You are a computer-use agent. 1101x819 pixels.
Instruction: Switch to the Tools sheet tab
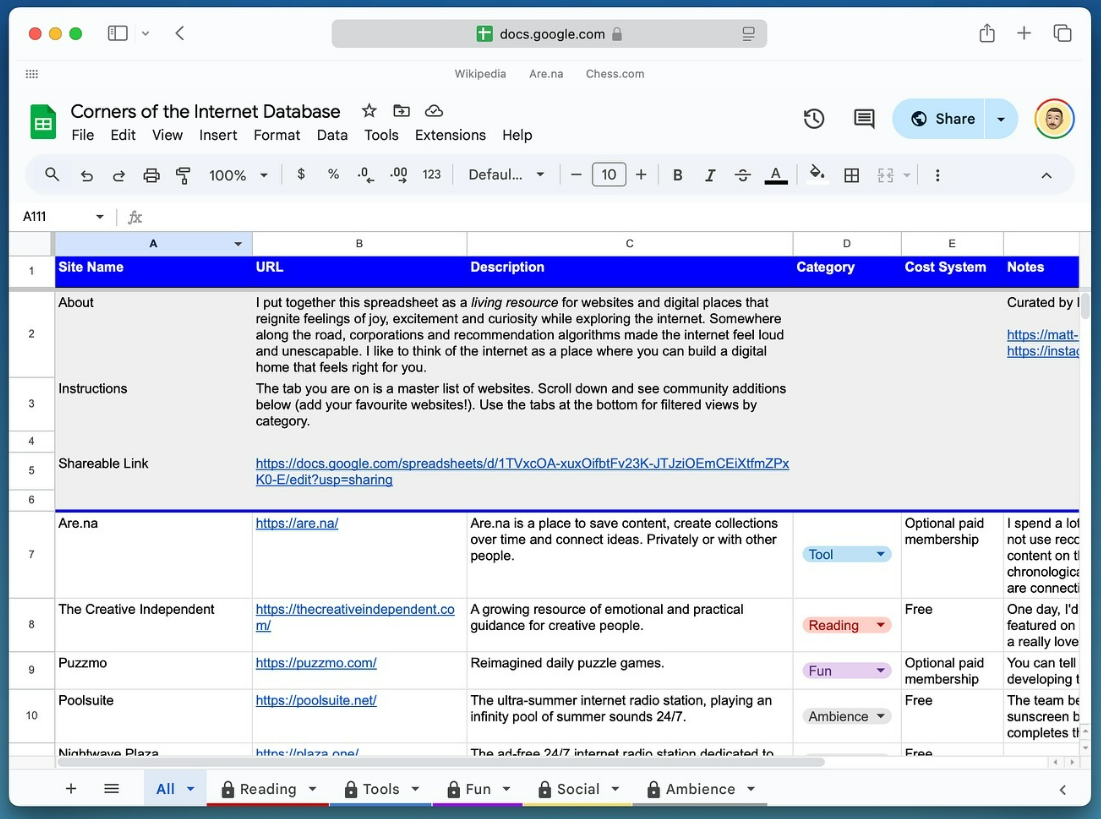click(x=381, y=789)
